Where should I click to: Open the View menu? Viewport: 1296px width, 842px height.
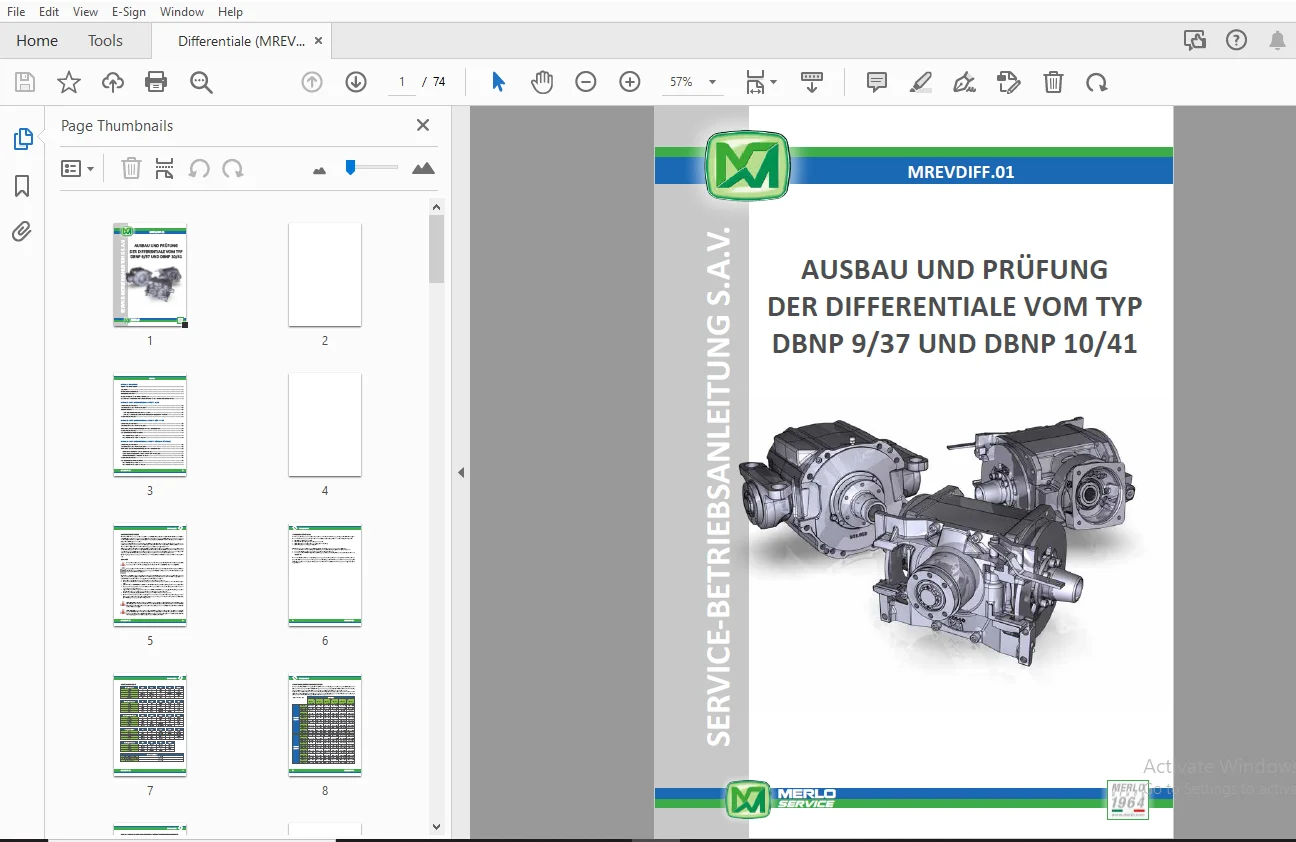coord(86,12)
